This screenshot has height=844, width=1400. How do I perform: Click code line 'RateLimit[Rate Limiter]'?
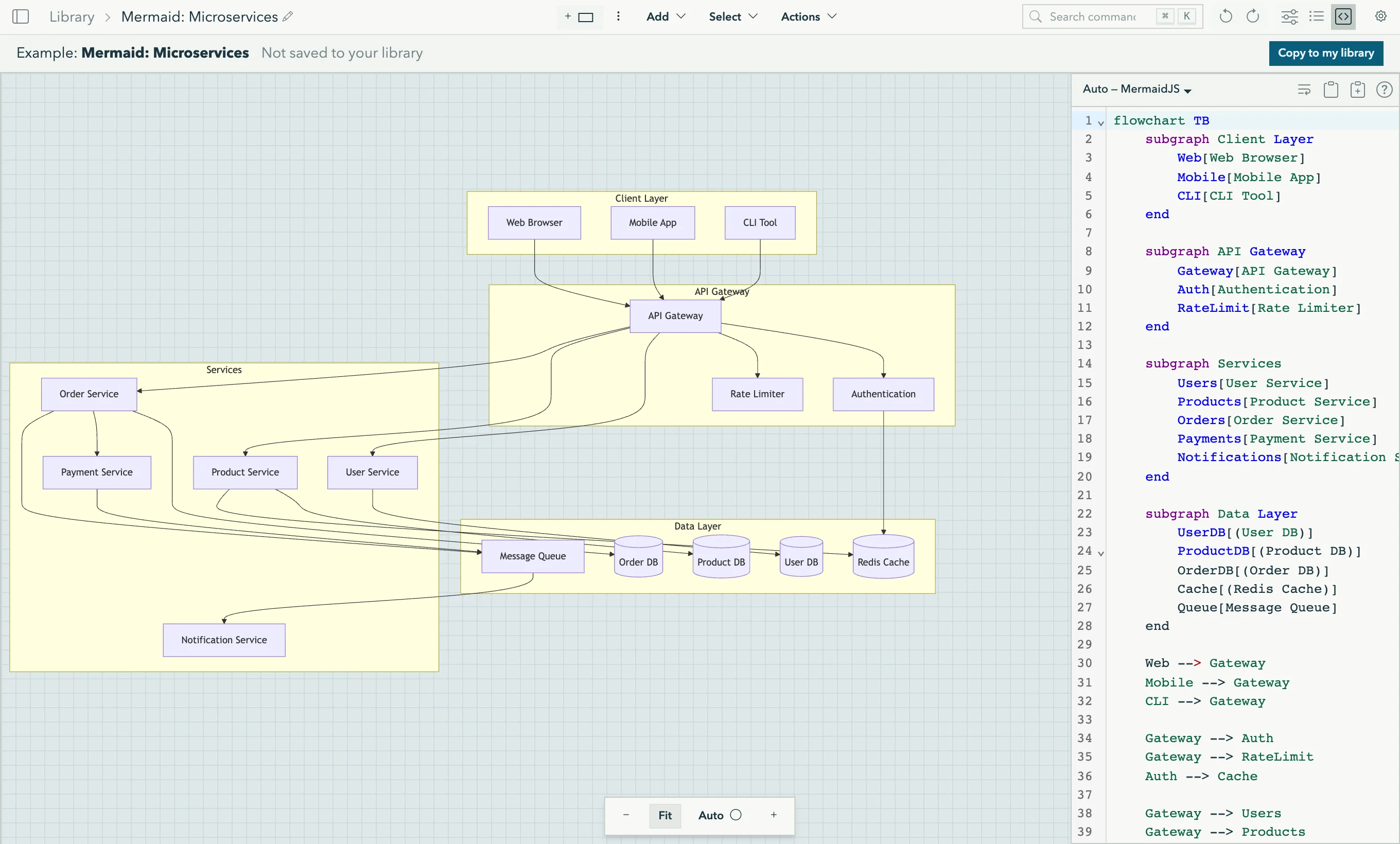[1269, 308]
